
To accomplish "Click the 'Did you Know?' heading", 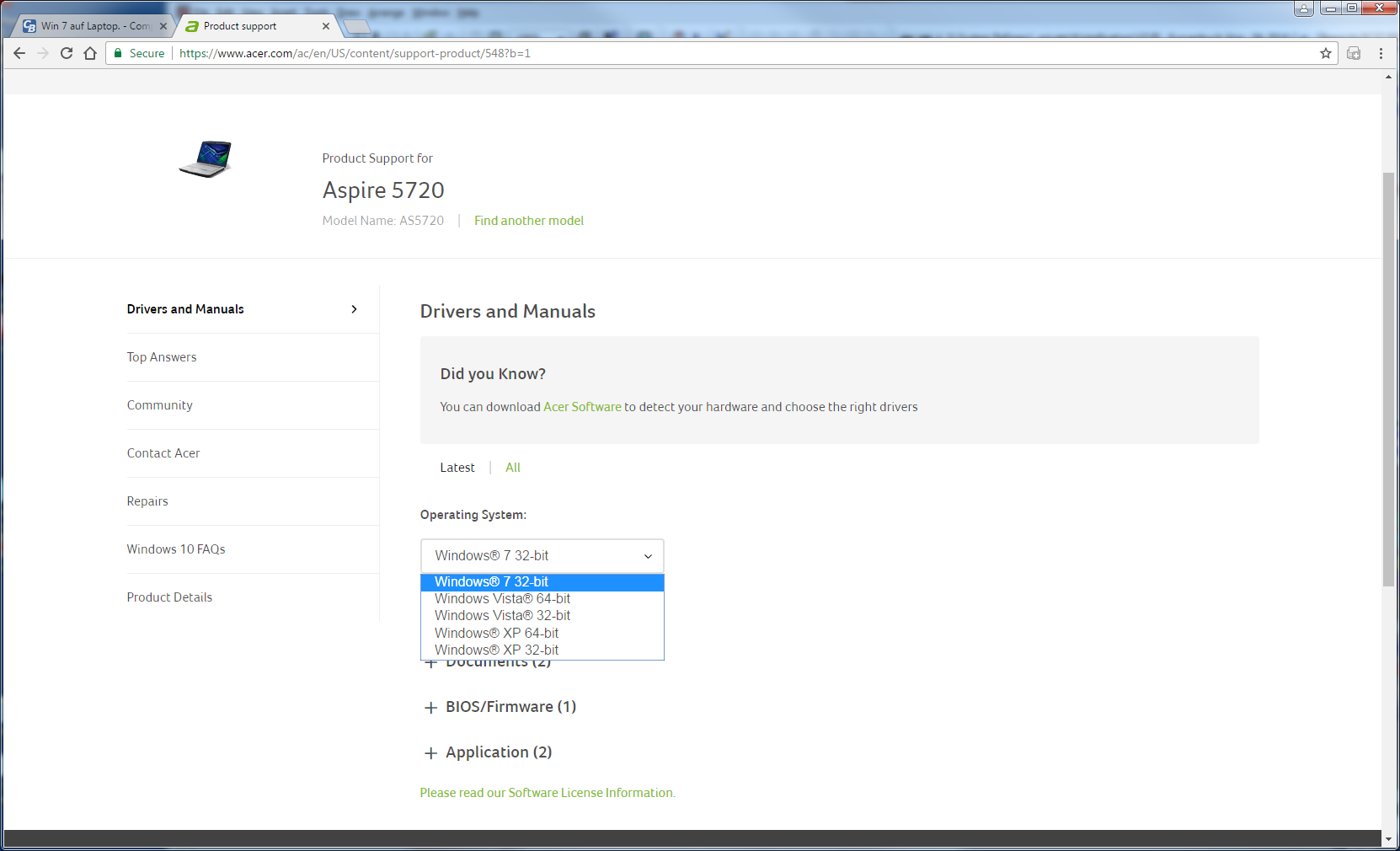I will (493, 374).
